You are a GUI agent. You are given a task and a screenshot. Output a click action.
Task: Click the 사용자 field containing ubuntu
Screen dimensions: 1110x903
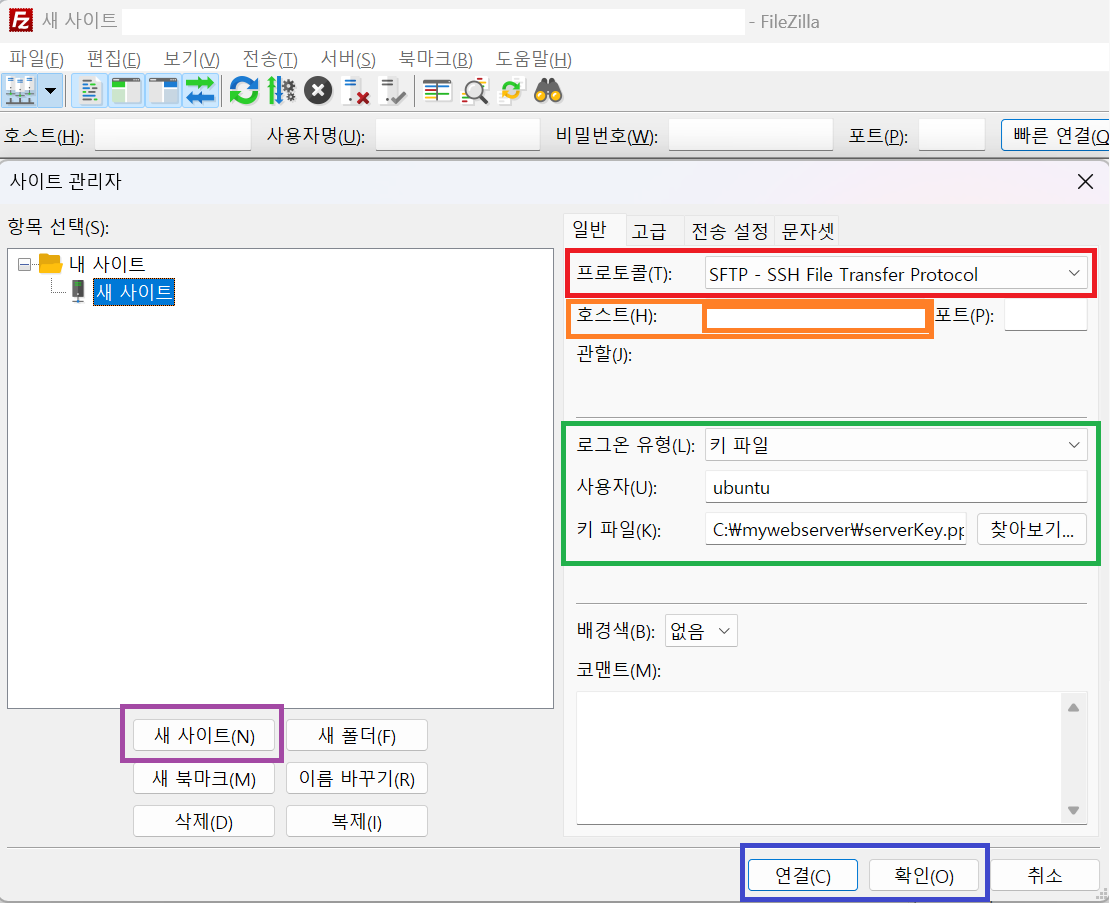(896, 488)
